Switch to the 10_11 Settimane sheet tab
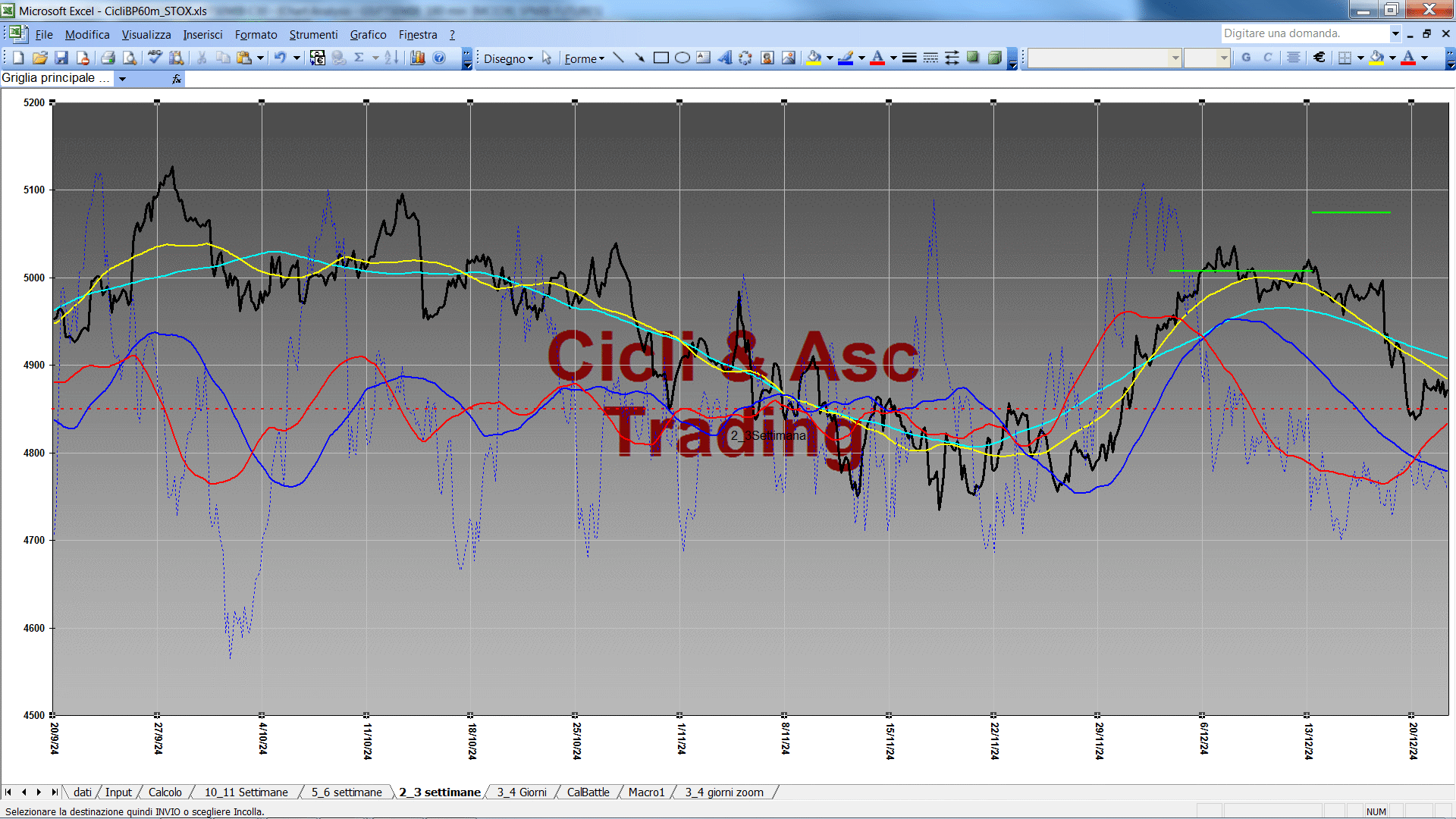This screenshot has height=819, width=1456. click(246, 792)
